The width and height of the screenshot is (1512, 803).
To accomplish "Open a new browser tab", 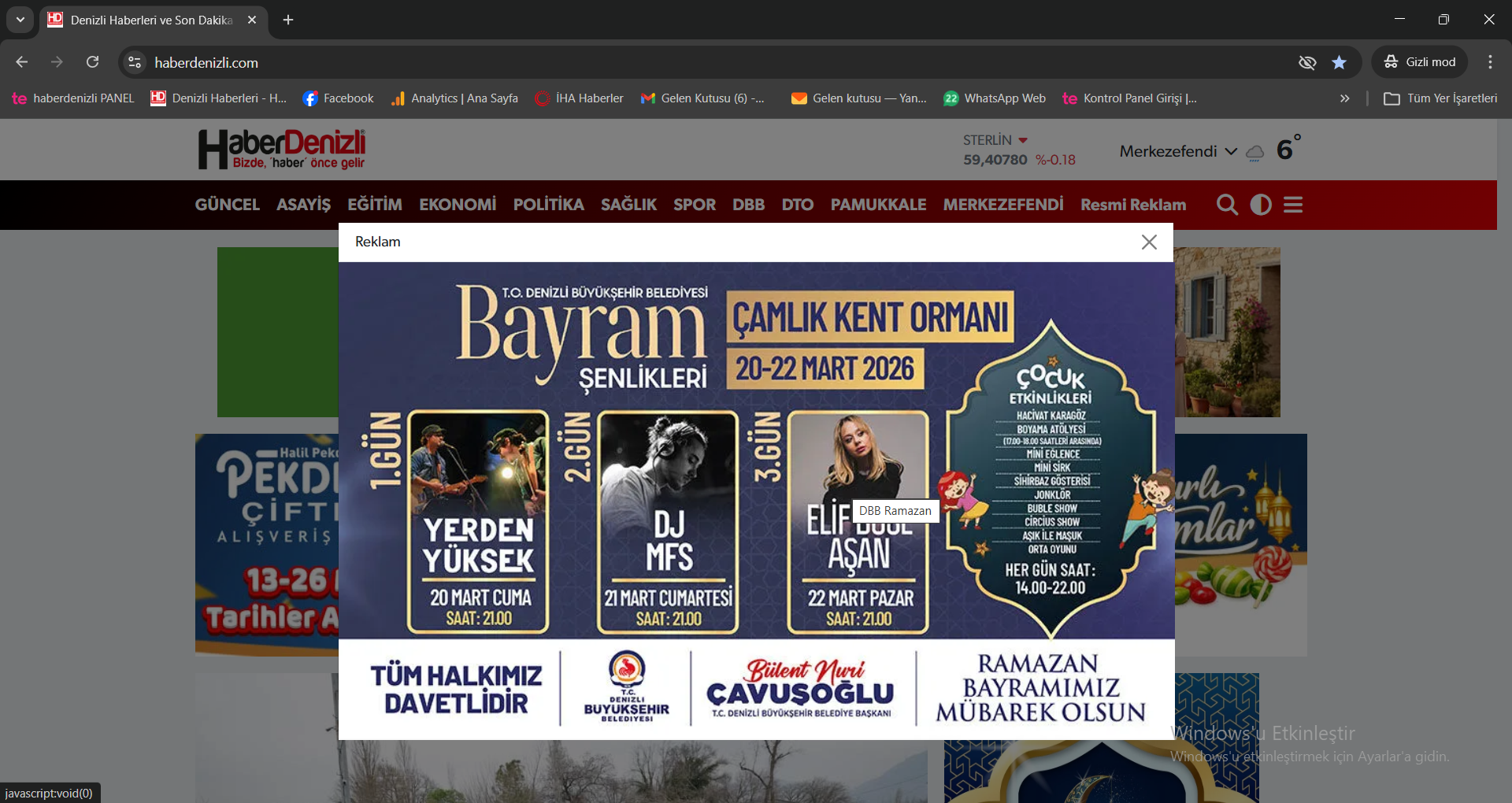I will [288, 20].
